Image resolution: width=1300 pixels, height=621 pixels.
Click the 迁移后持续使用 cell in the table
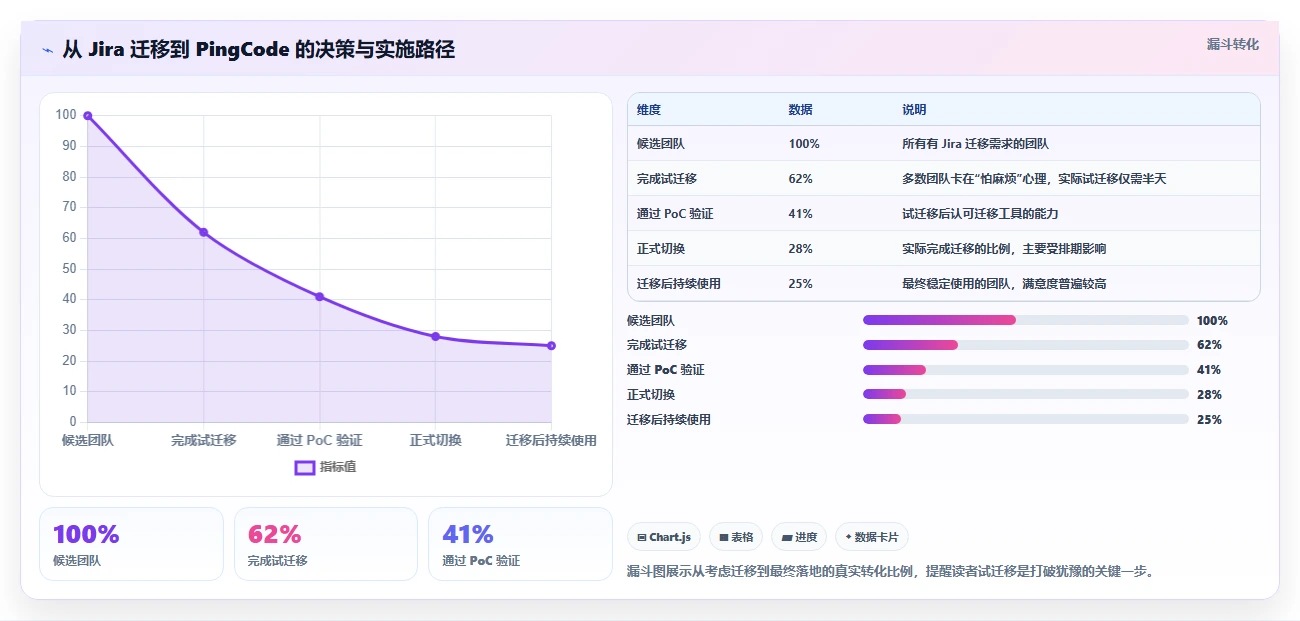click(x=679, y=284)
